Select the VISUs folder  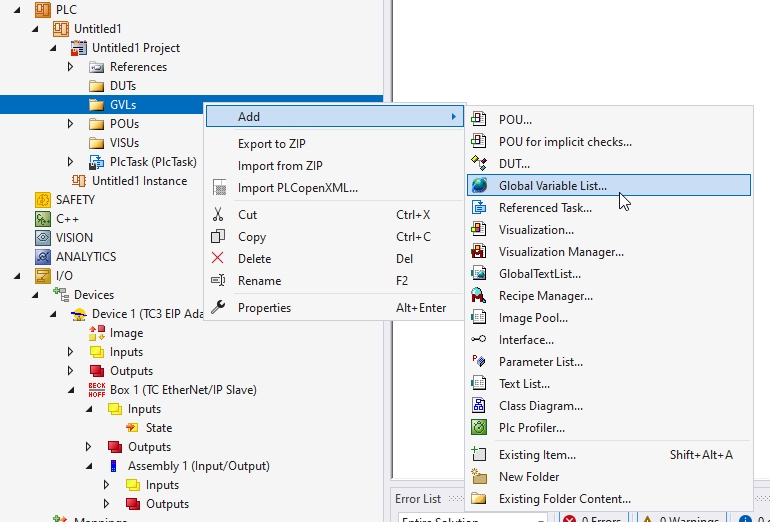124,143
